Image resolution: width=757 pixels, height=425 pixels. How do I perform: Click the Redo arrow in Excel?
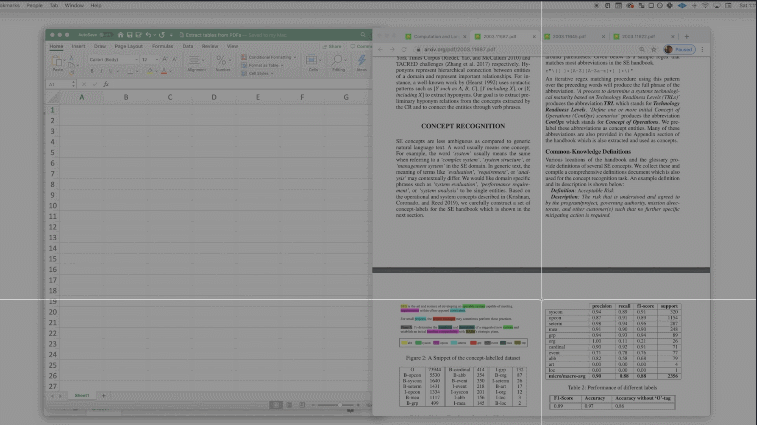162,35
